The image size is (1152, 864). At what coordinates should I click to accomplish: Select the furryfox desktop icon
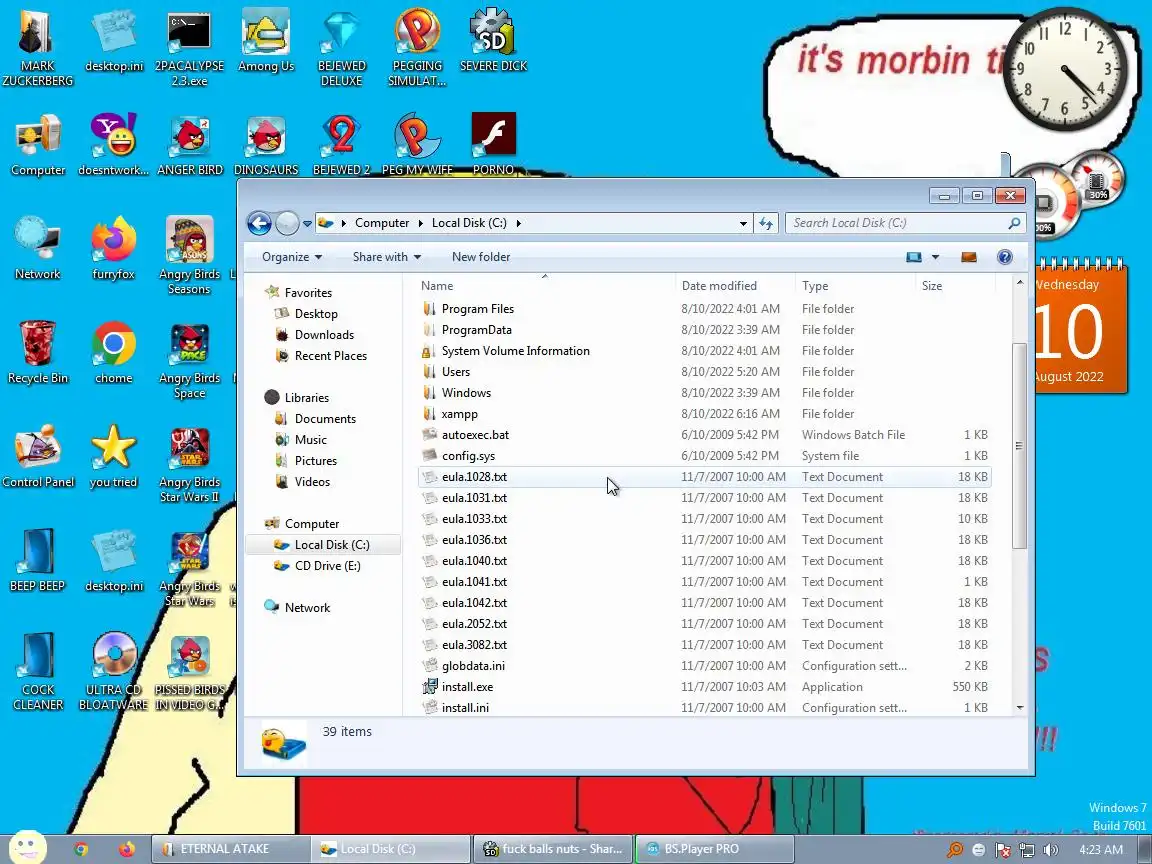pyautogui.click(x=114, y=249)
